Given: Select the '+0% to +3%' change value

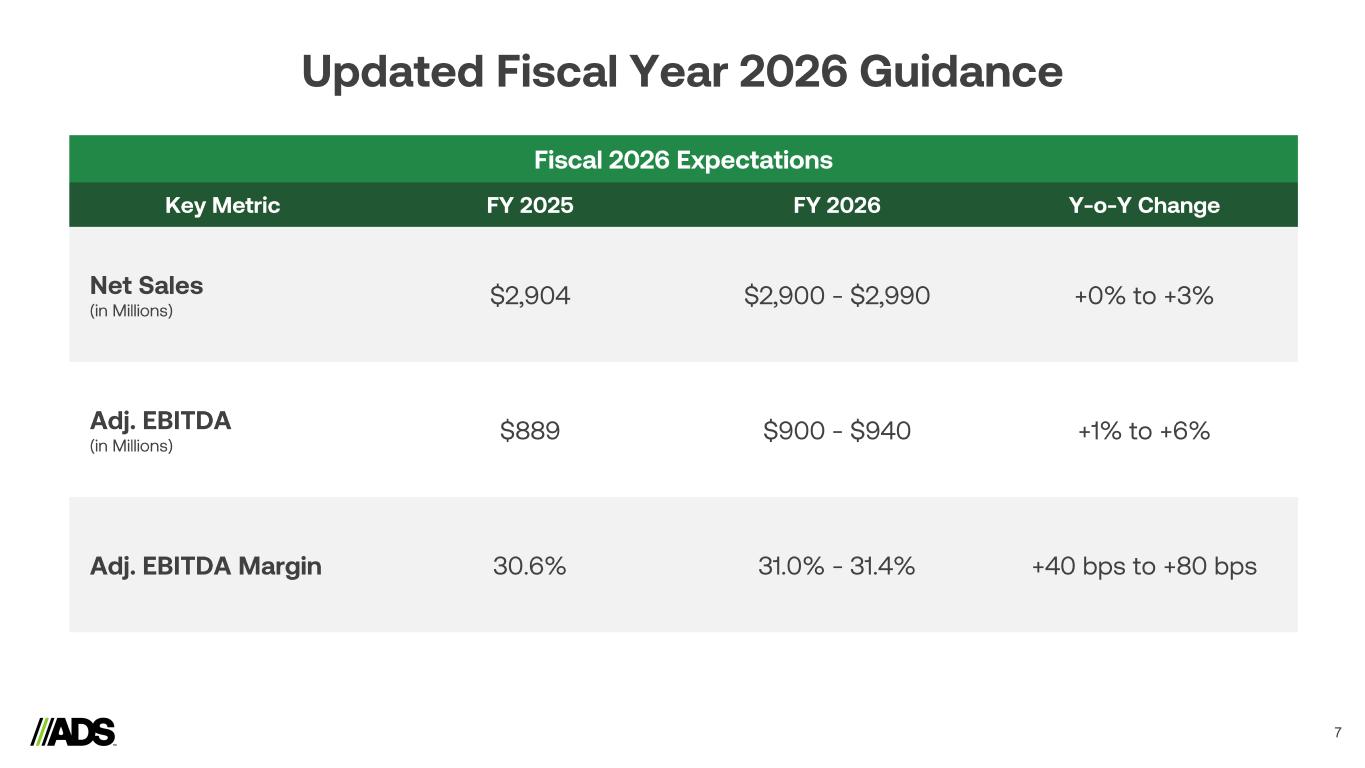Looking at the screenshot, I should click(x=1143, y=296).
